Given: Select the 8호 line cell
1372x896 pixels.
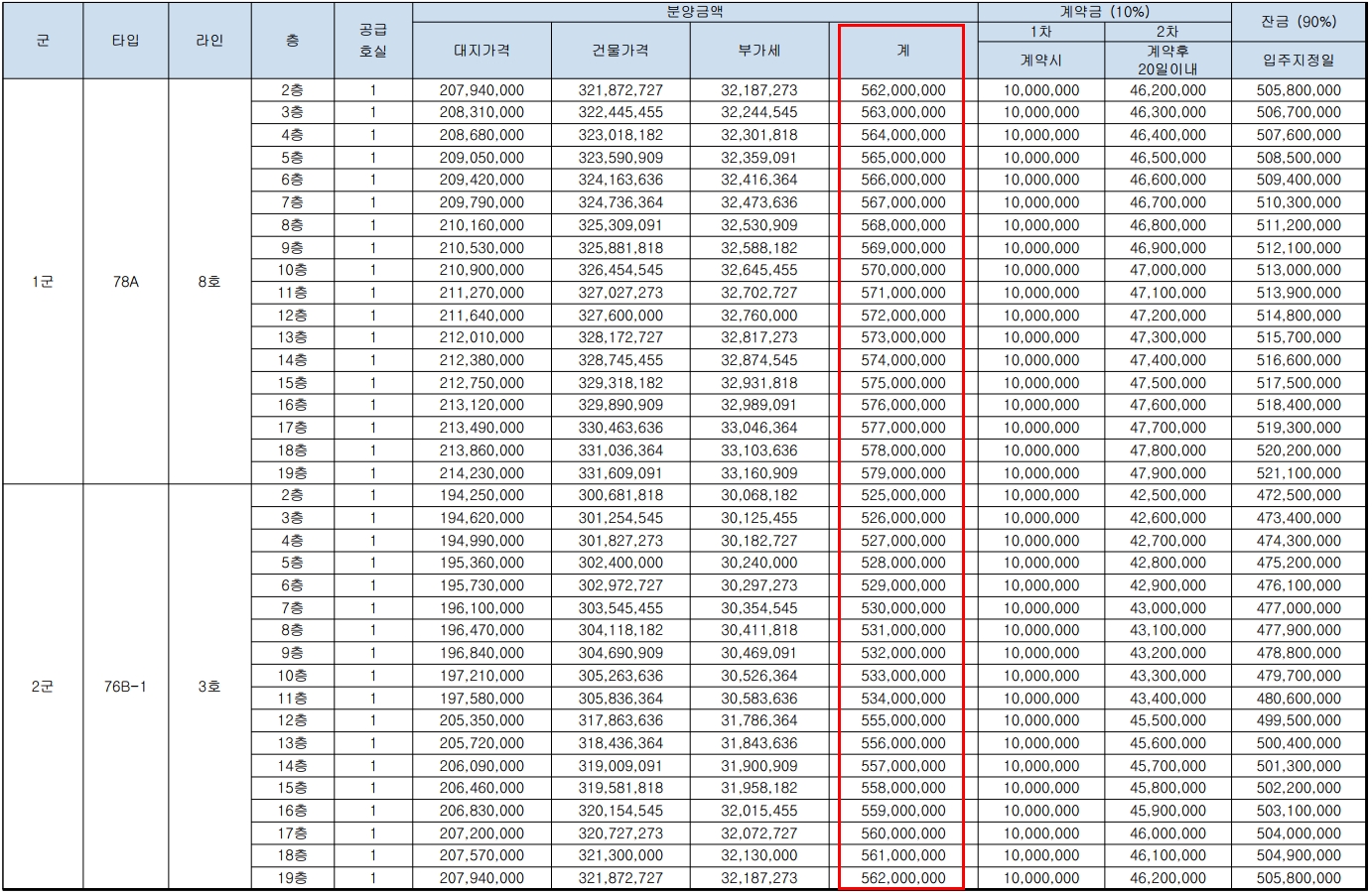Looking at the screenshot, I should coord(209,282).
